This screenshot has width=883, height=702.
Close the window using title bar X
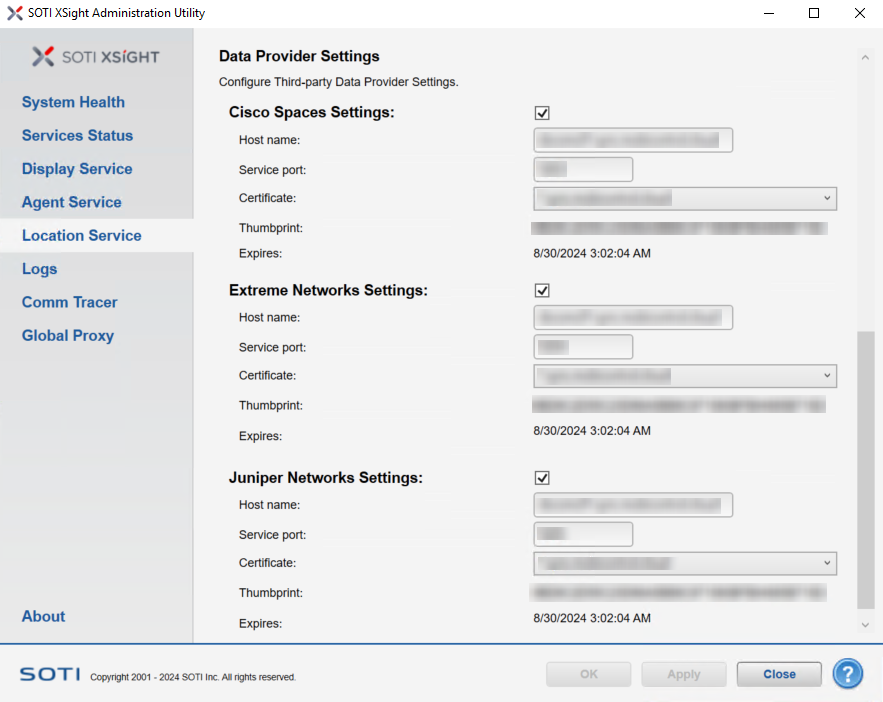[859, 13]
